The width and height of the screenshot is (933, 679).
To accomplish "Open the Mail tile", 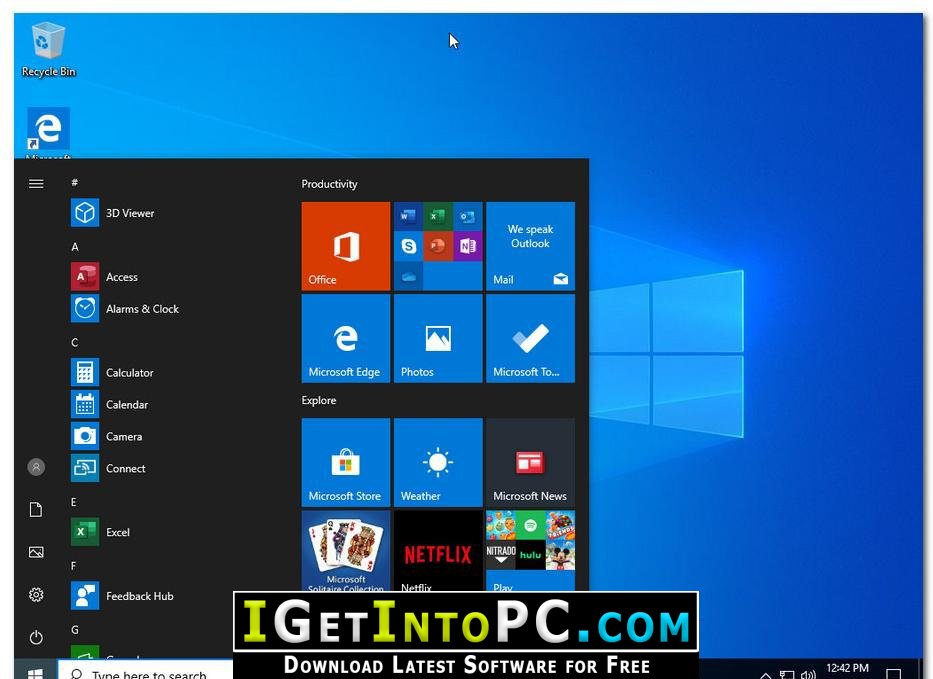I will (530, 246).
